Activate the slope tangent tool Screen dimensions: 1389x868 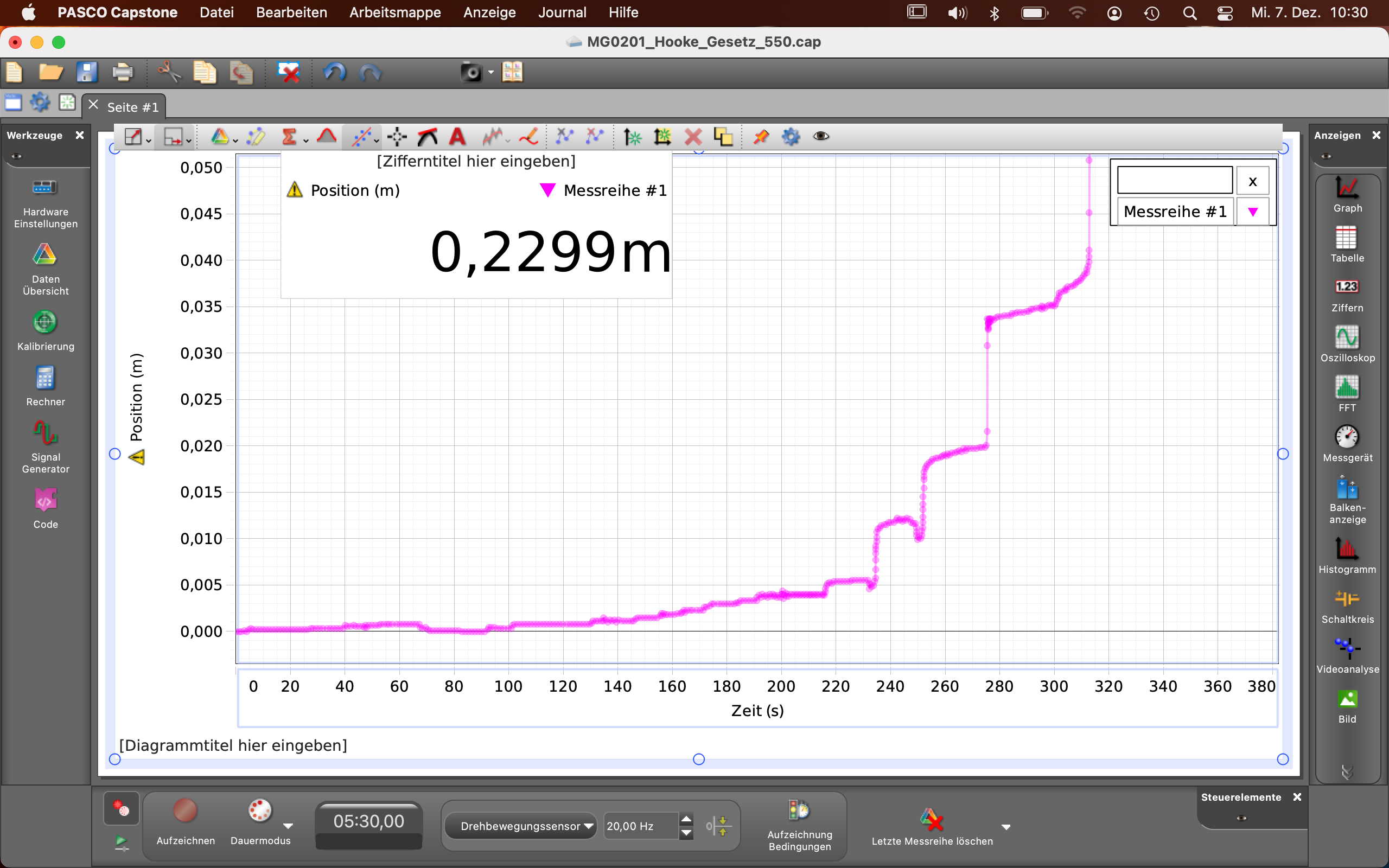[428, 137]
